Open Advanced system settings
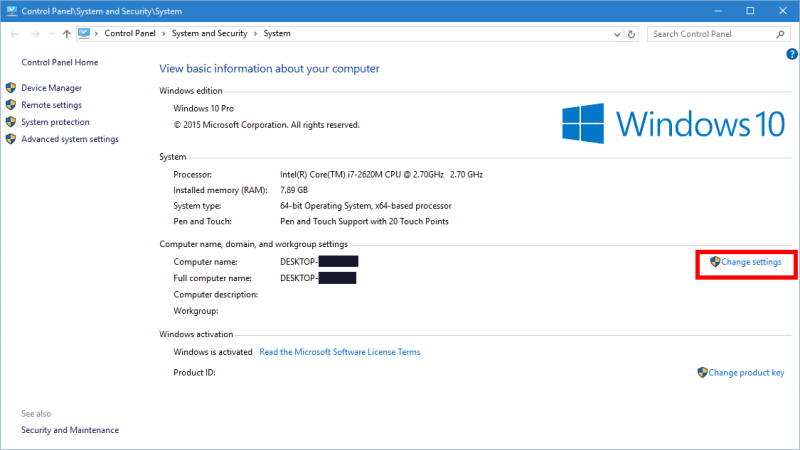The height and width of the screenshot is (450, 800). [69, 139]
